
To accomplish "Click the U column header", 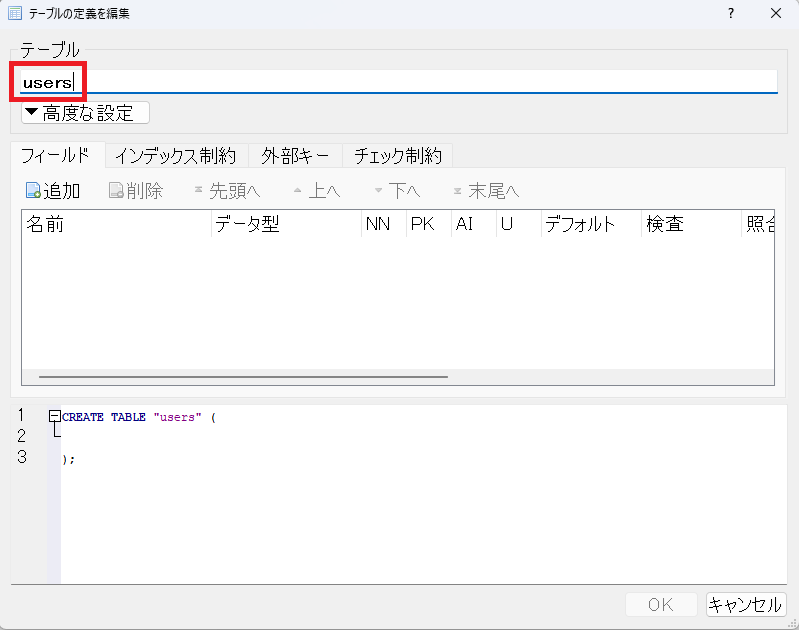I will click(x=518, y=224).
